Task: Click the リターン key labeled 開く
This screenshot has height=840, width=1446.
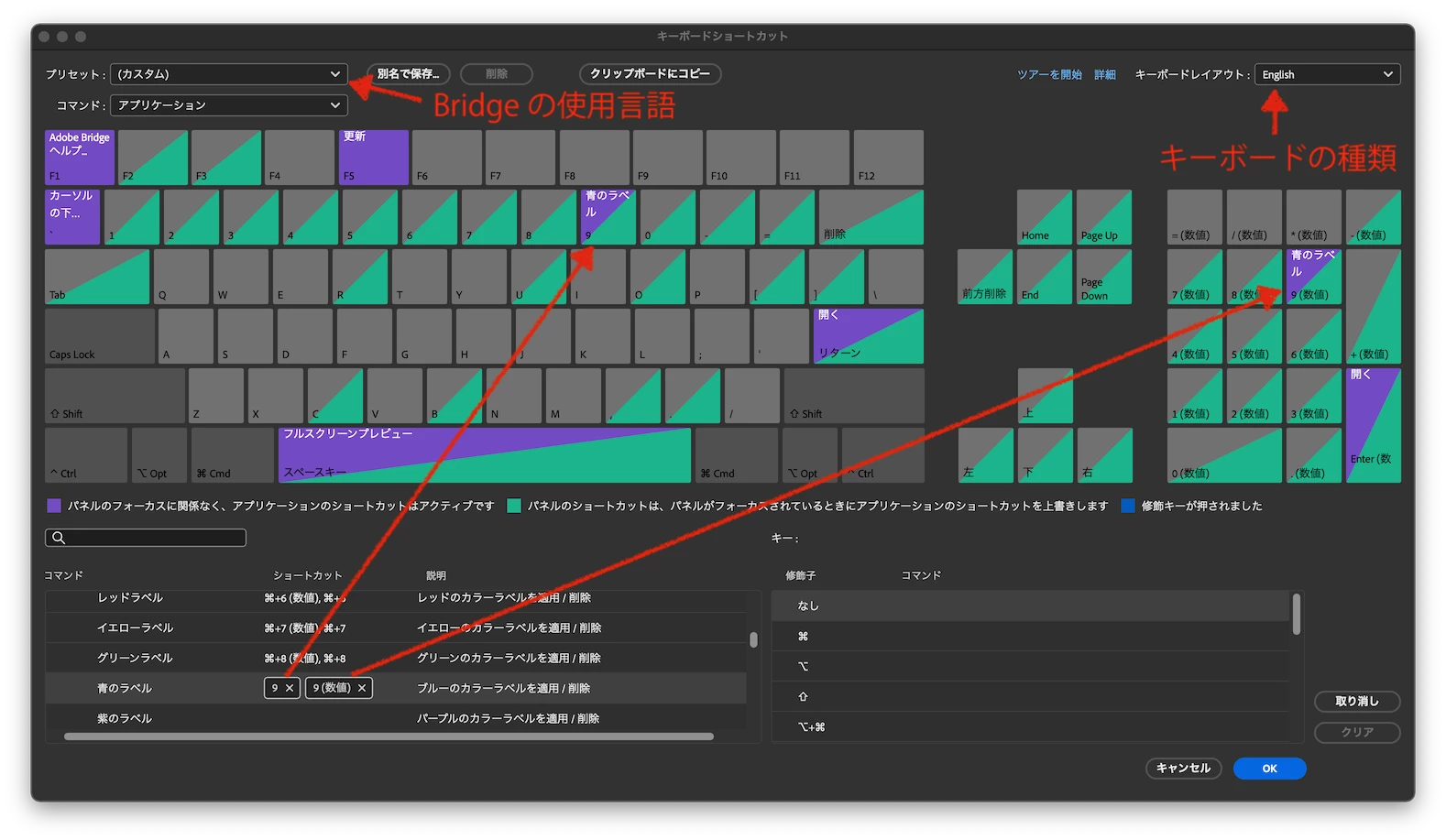Action: coord(869,336)
